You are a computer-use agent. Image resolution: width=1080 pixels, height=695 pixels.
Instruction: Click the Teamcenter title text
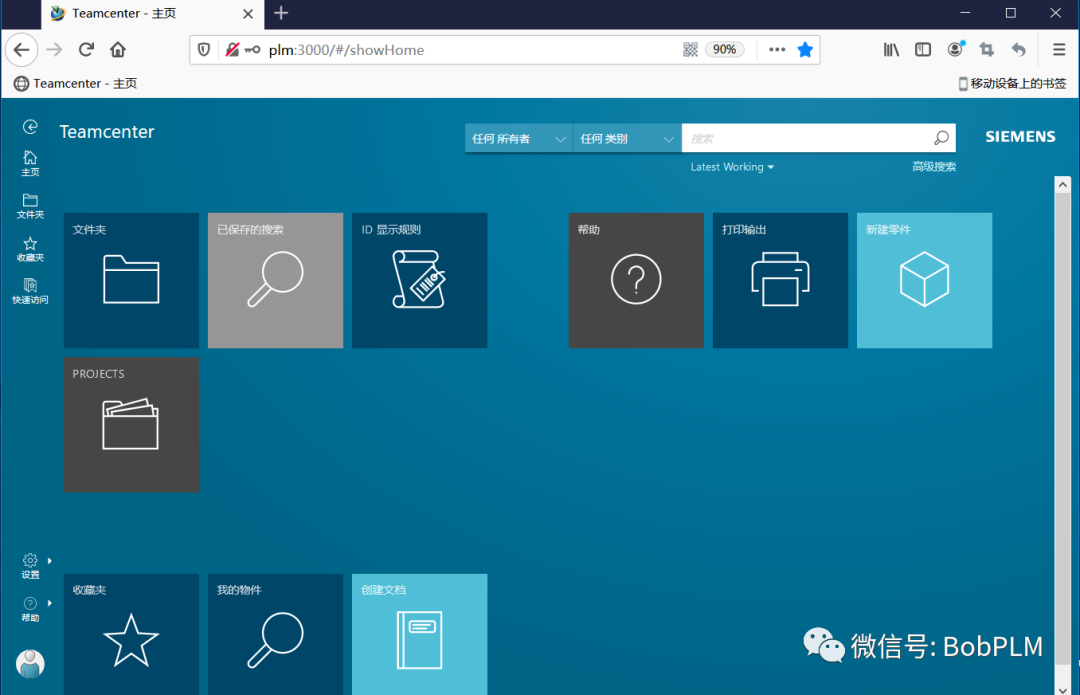(x=107, y=132)
